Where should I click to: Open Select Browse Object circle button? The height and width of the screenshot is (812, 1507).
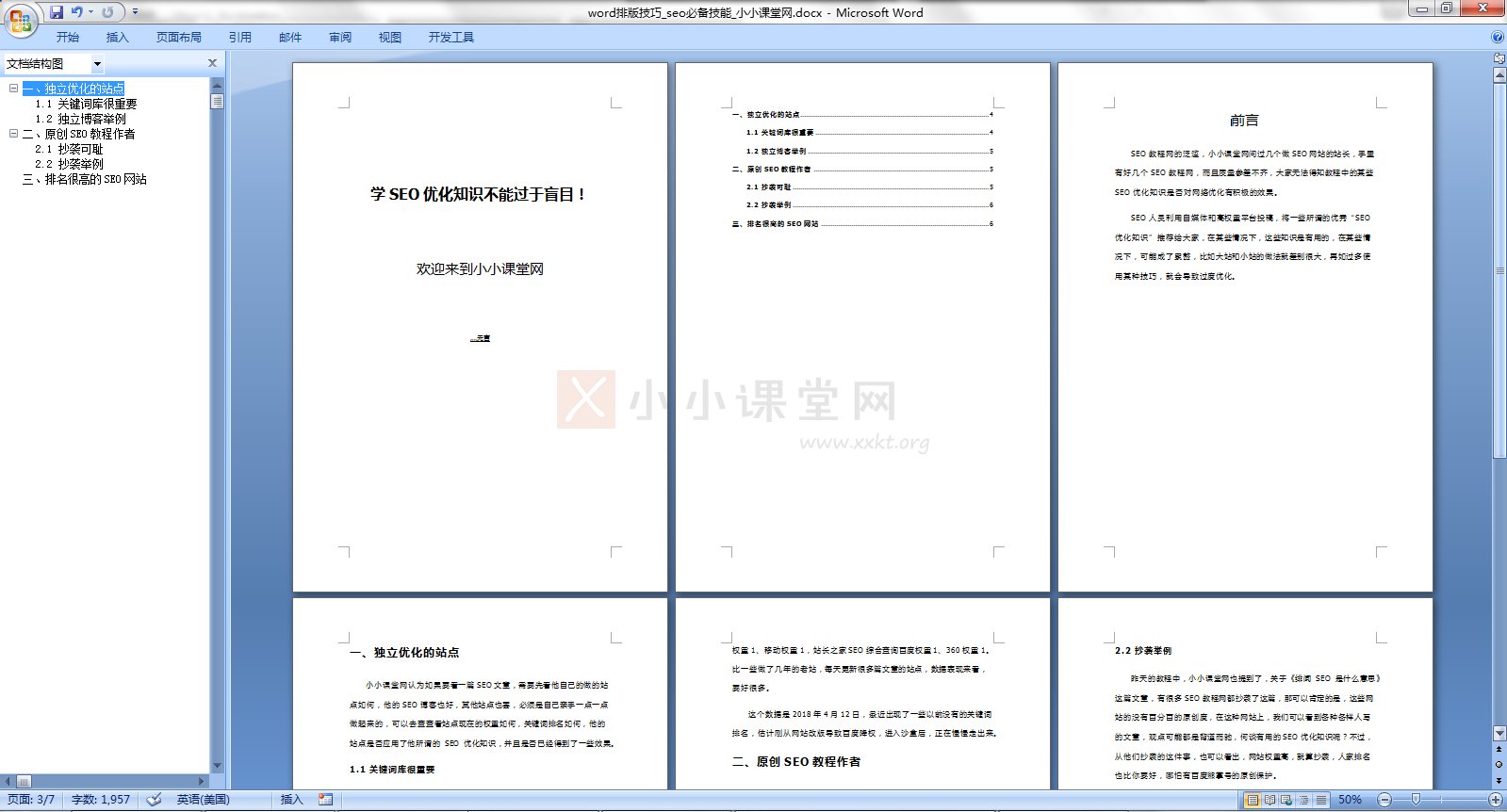tap(1499, 764)
